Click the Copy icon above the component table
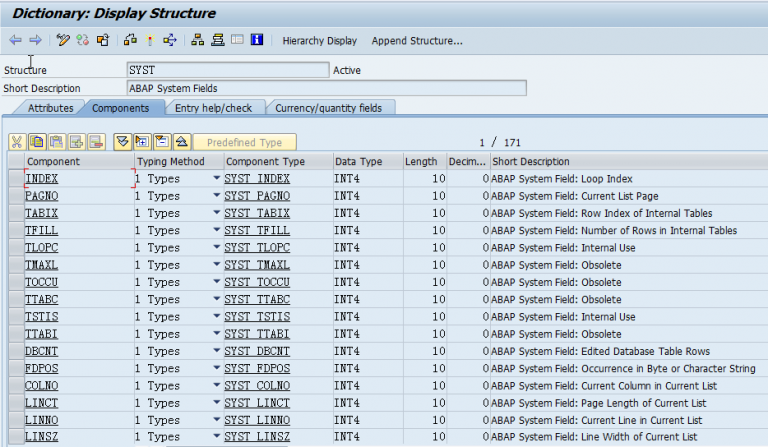Screen dimensions: 768x447 36,142
